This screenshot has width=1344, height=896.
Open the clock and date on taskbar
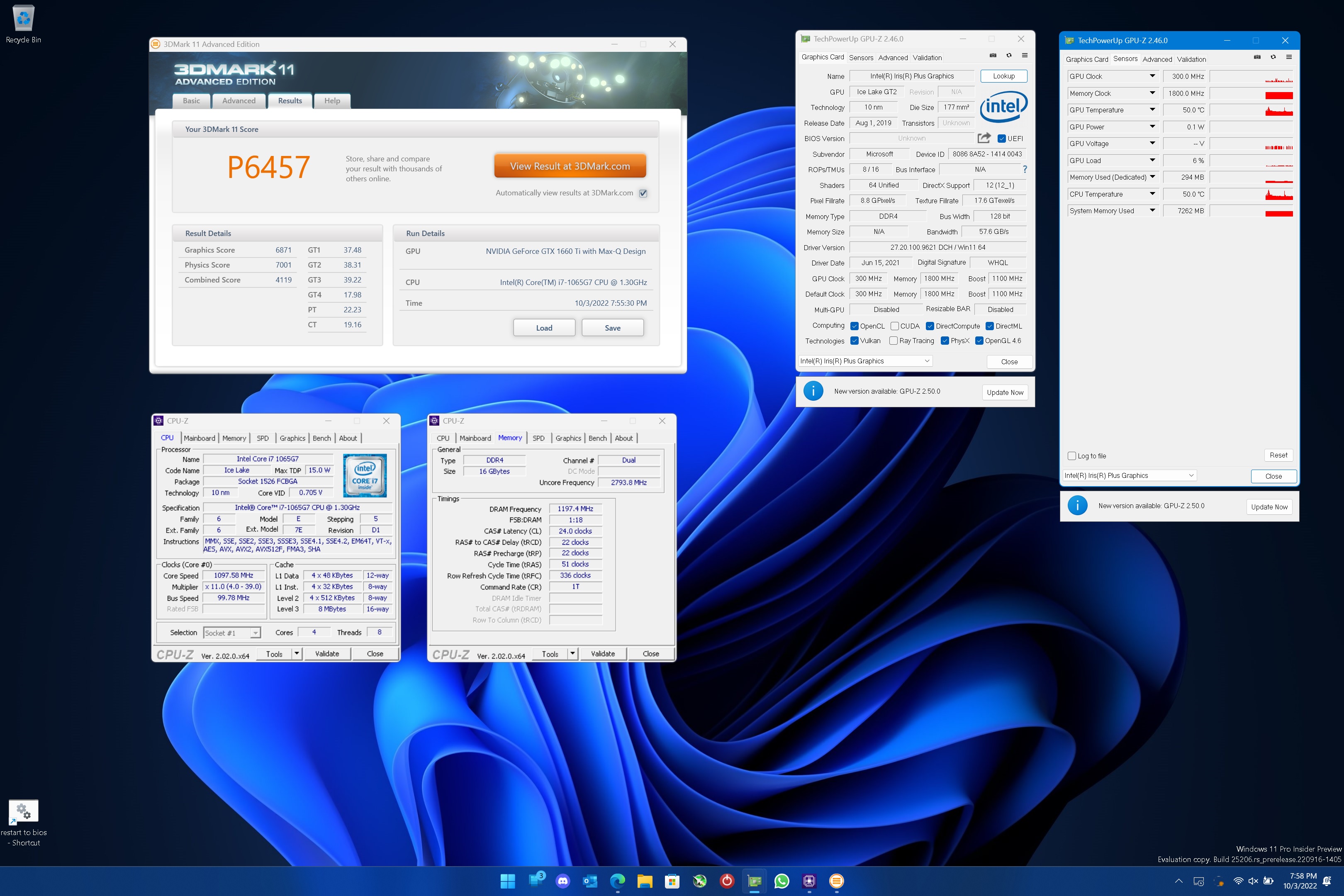[1300, 881]
